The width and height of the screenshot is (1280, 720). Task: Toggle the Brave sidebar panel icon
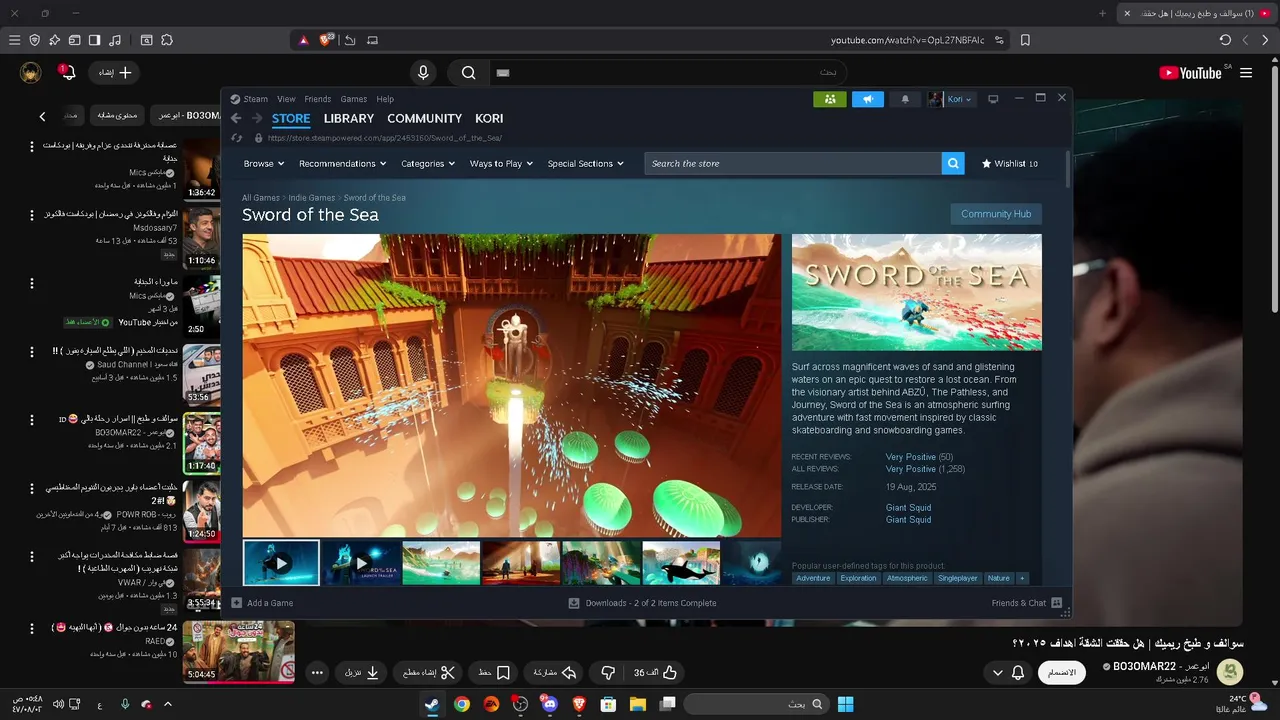coord(94,40)
